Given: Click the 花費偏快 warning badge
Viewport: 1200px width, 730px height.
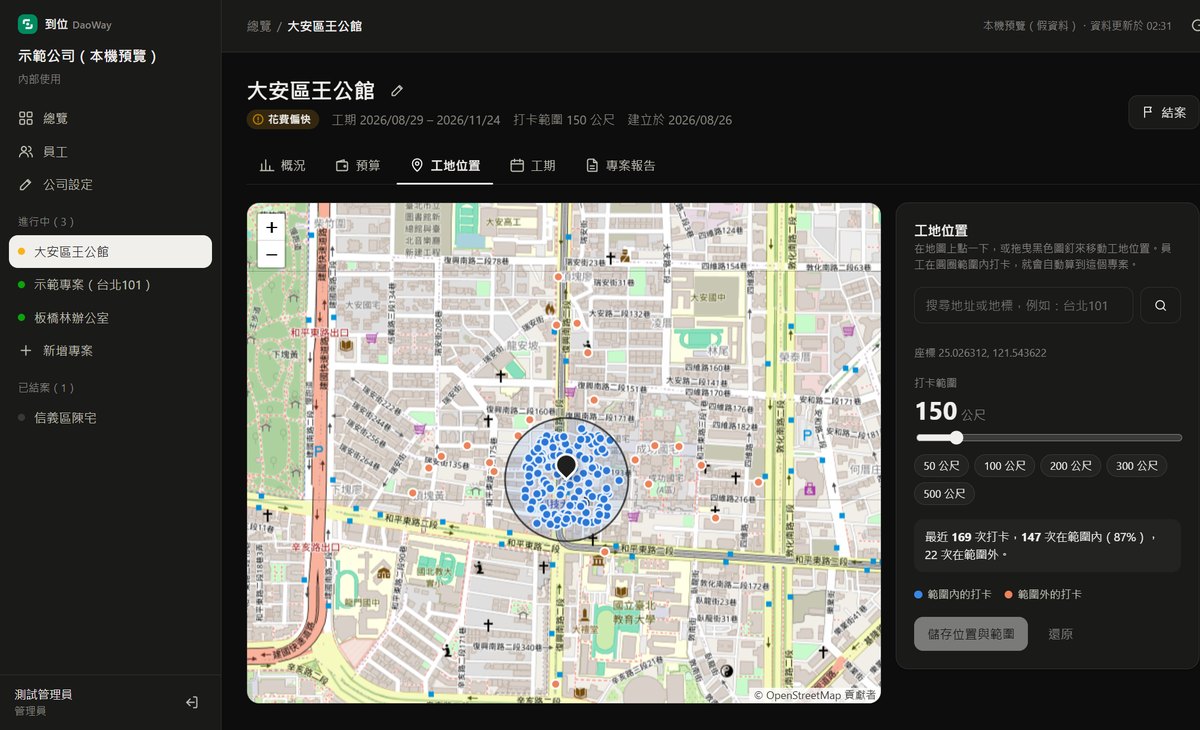Looking at the screenshot, I should [x=283, y=119].
